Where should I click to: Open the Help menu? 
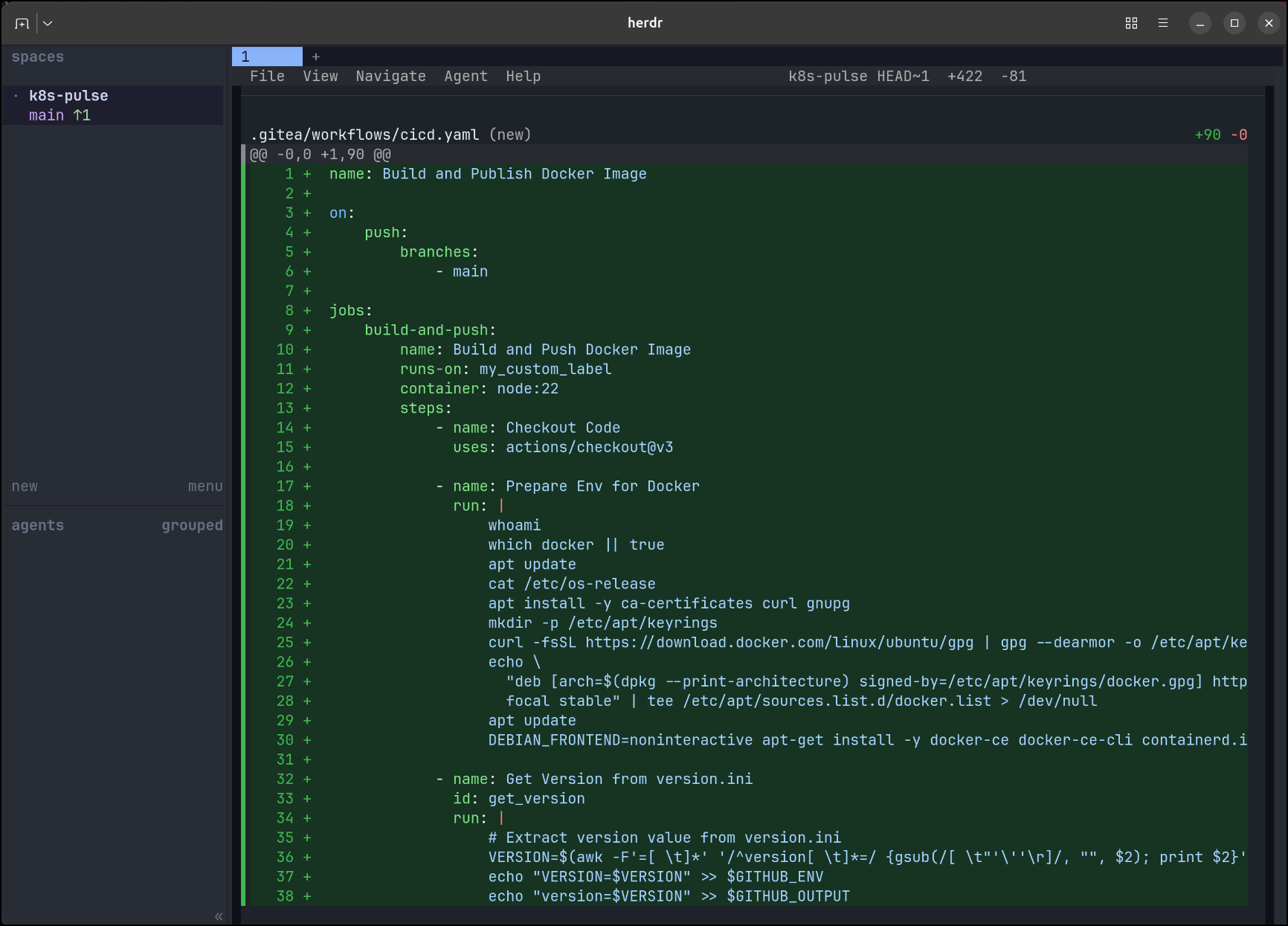[524, 76]
